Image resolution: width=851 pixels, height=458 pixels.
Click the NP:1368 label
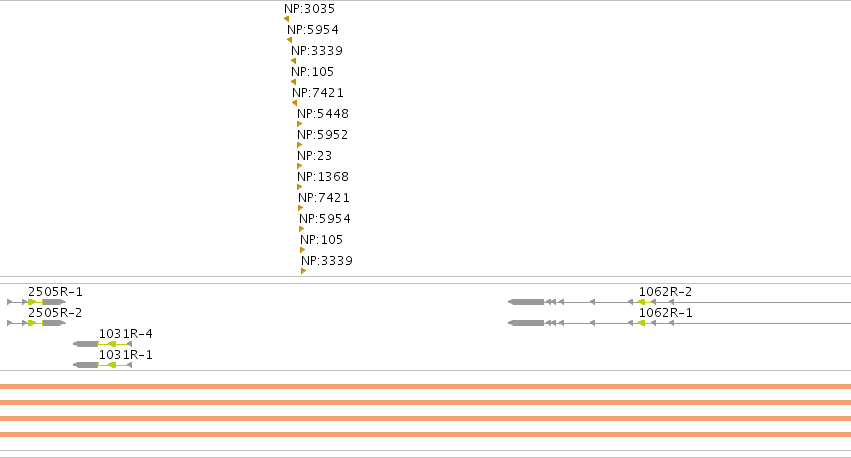pos(323,177)
